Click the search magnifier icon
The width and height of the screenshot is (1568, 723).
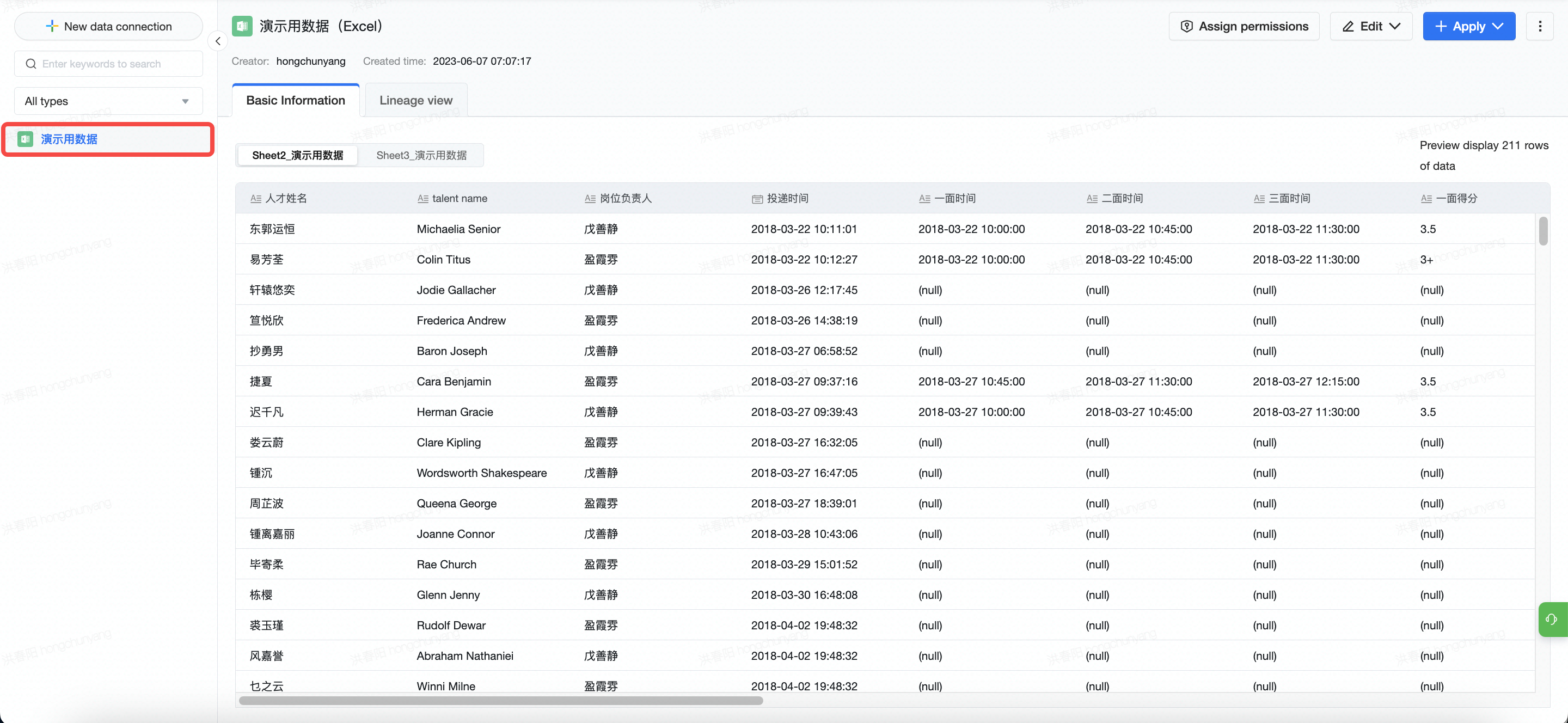31,64
